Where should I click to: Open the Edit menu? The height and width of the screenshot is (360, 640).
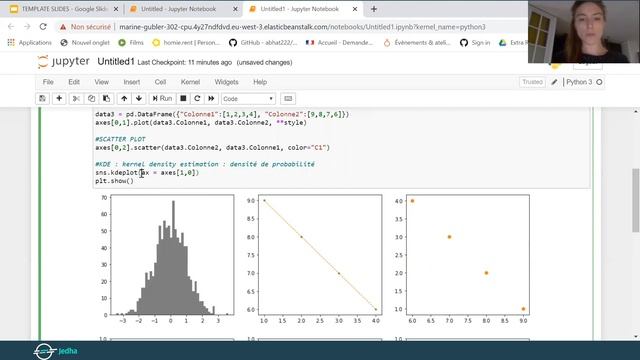(x=74, y=82)
